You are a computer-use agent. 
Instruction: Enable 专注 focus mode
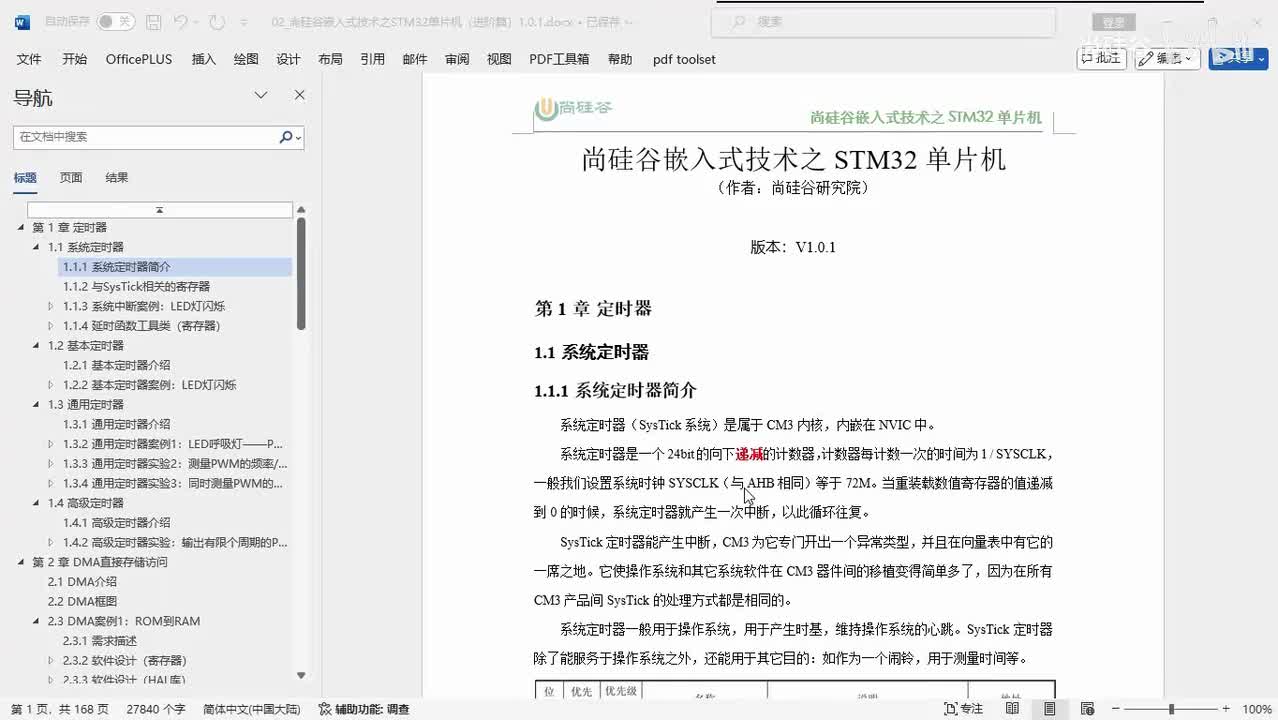tap(964, 709)
